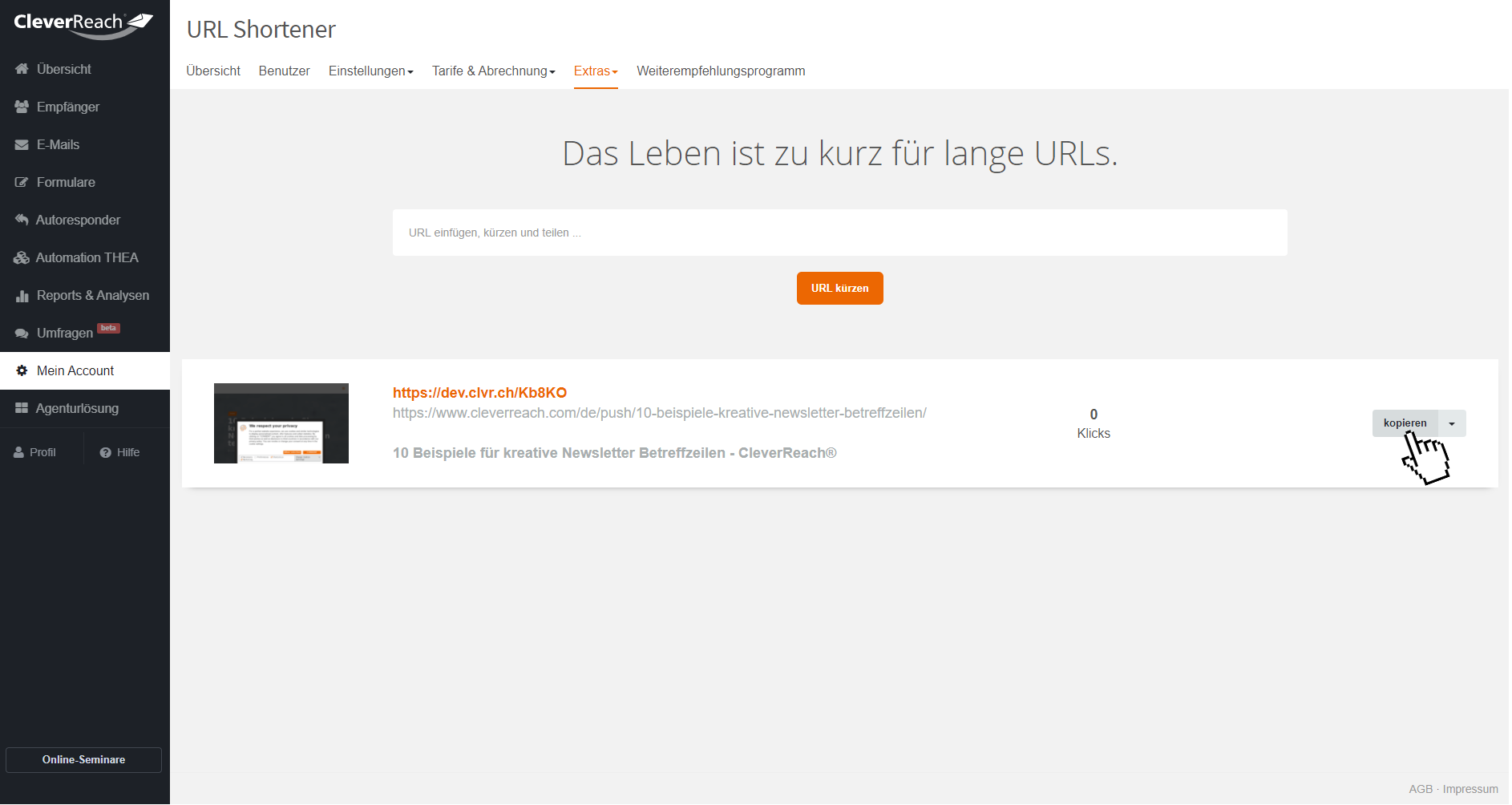Click the Hilfe question mark icon
This screenshot has width=1512, height=805.
(105, 452)
